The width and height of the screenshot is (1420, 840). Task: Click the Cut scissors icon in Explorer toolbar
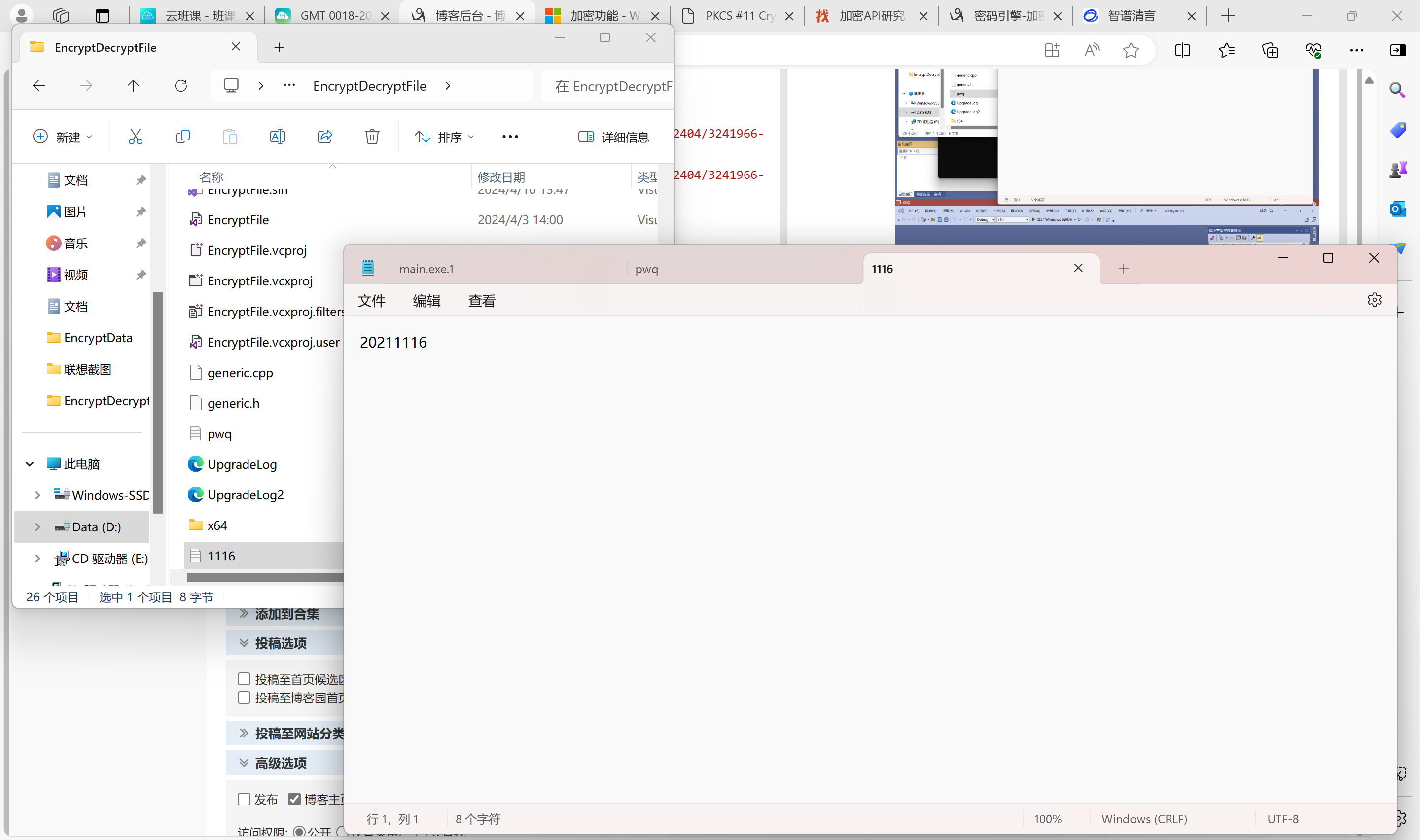[135, 137]
